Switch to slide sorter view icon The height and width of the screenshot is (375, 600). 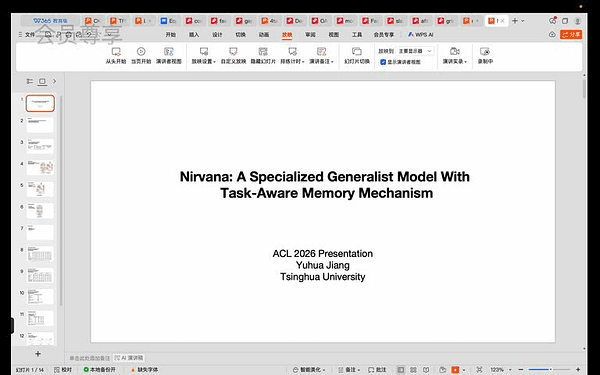point(413,370)
